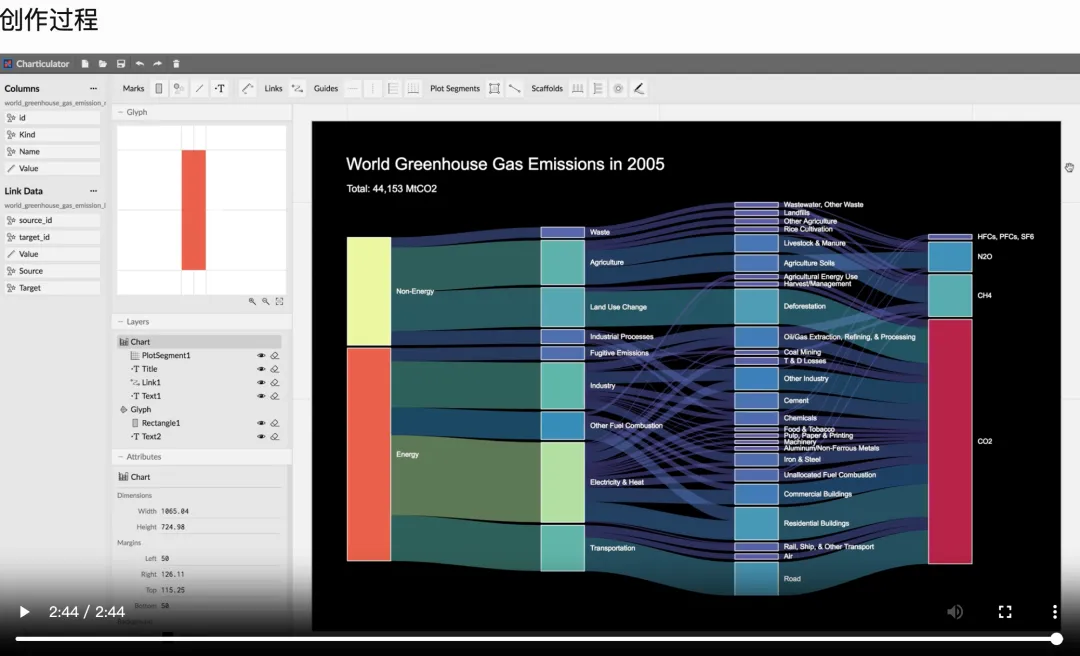Viewport: 1080px width, 656px height.
Task: Click the source_id link data field
Action: [52, 221]
